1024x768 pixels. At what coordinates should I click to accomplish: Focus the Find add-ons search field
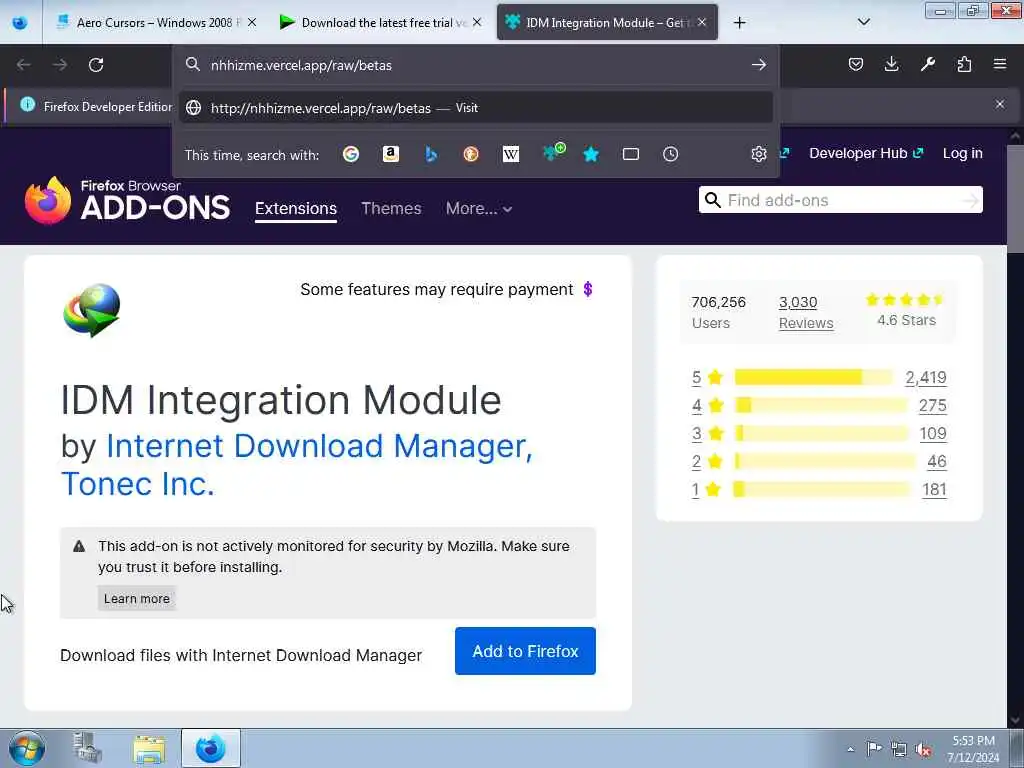(x=840, y=200)
